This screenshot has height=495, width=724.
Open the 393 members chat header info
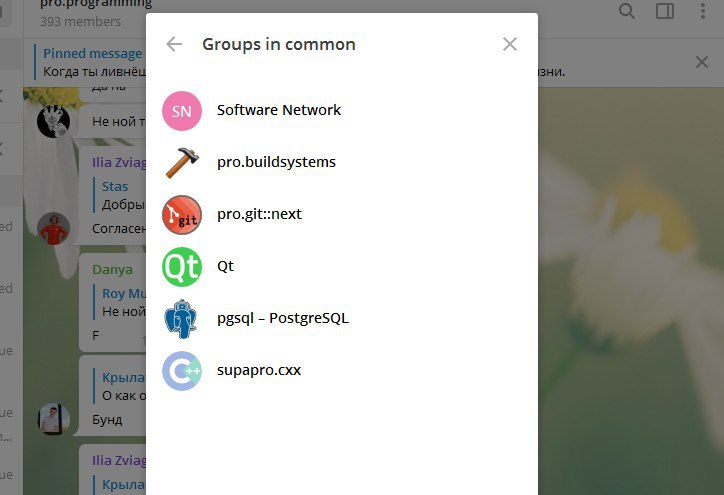pos(80,22)
